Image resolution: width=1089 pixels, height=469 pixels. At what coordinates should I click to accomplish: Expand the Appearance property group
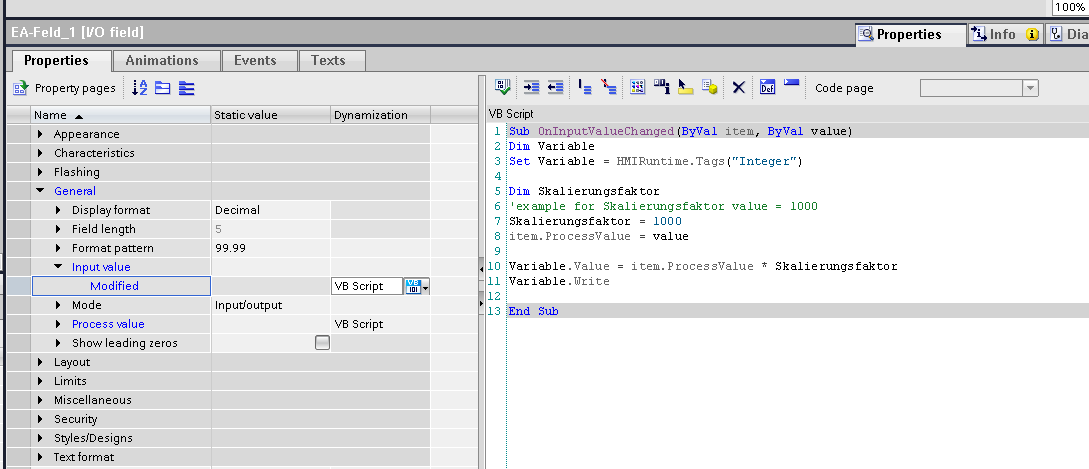point(41,134)
